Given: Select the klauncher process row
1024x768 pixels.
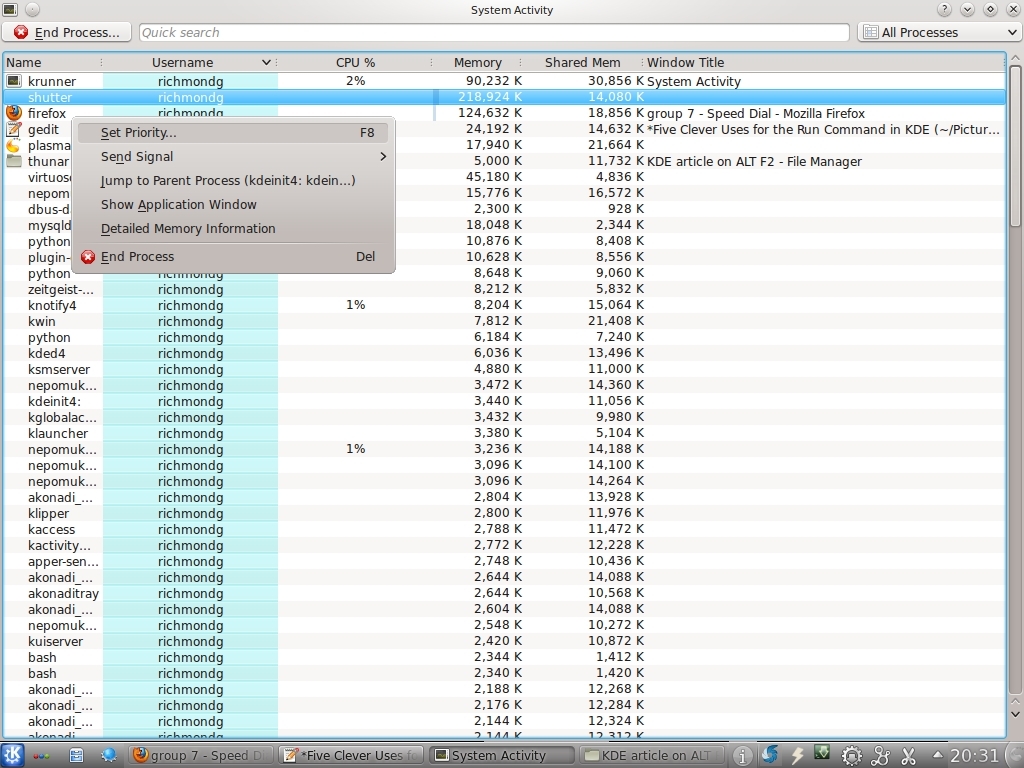Looking at the screenshot, I should pos(504,433).
